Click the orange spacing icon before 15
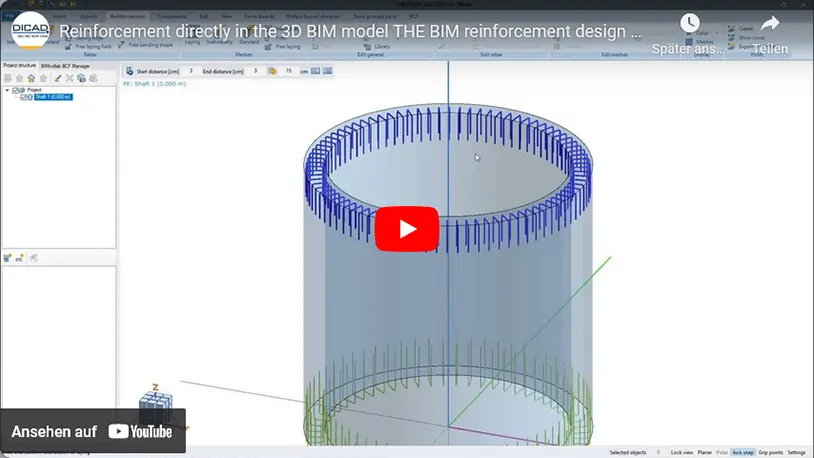This screenshot has height=458, width=814. (x=272, y=71)
